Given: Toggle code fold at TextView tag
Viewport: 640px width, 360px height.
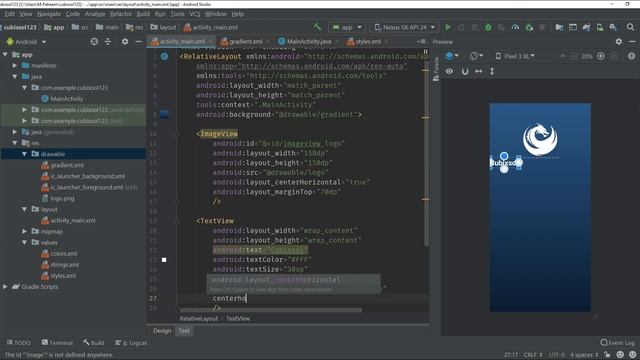Looking at the screenshot, I should coord(178,221).
